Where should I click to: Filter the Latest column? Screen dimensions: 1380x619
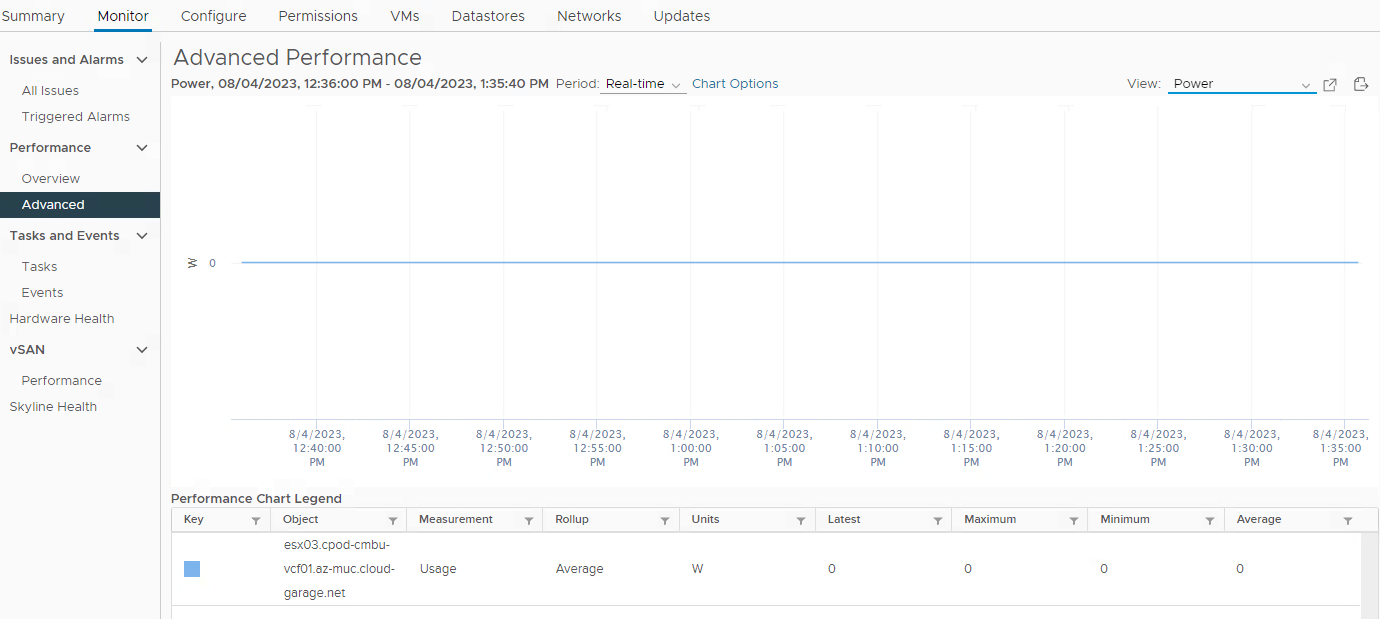[x=938, y=521]
